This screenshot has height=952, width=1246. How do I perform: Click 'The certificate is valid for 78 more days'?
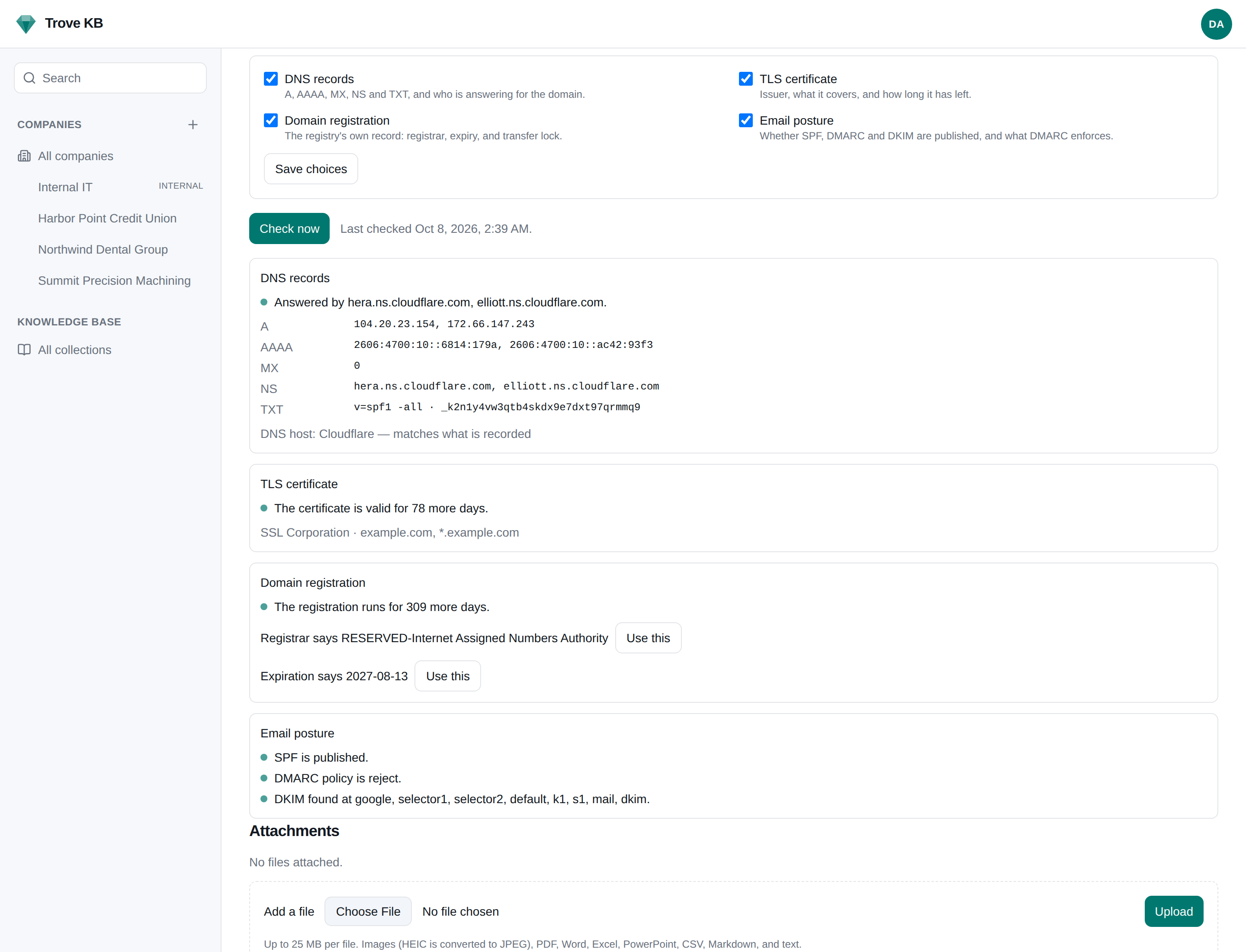pos(381,508)
